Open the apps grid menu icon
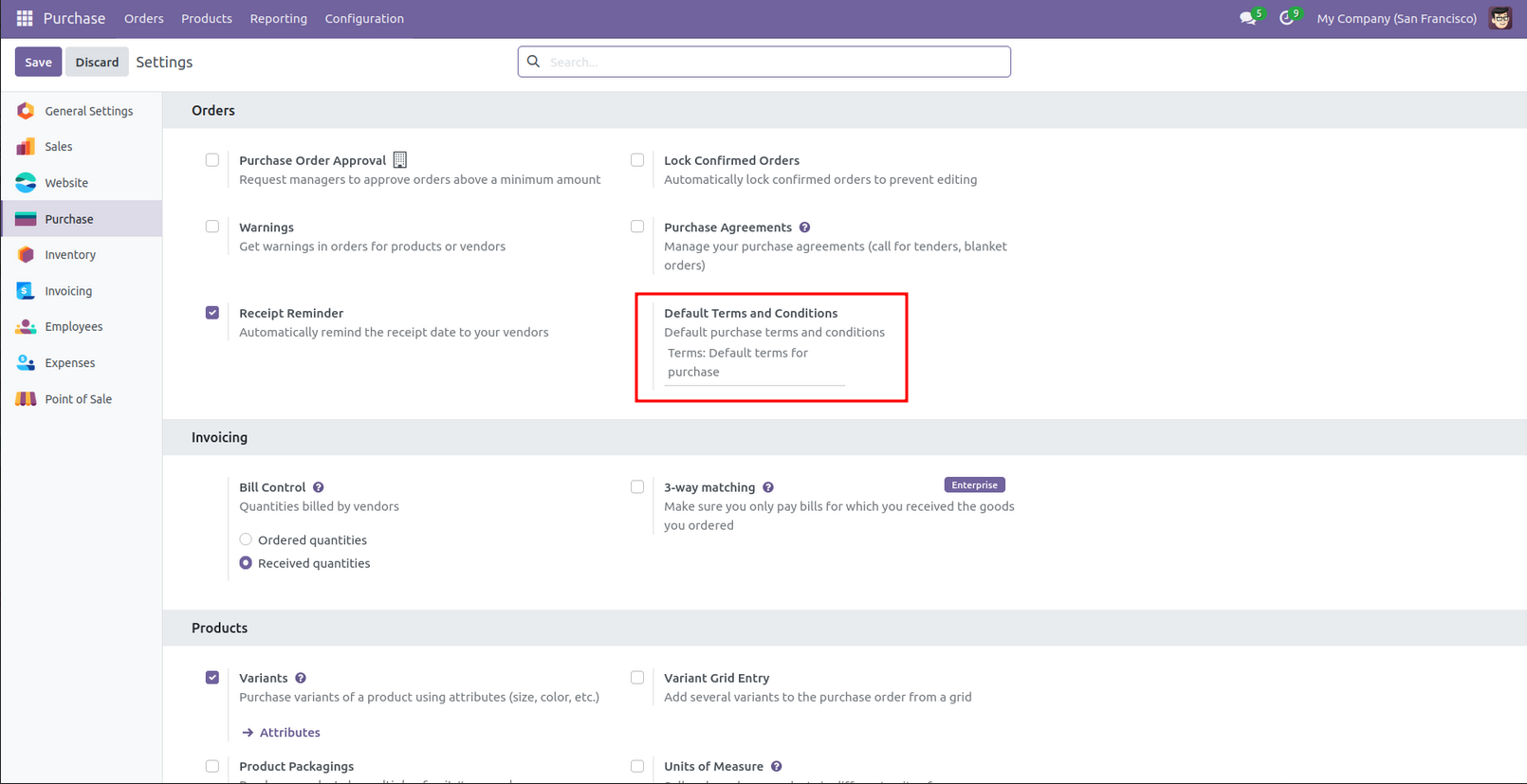Viewport: 1527px width, 784px height. tap(25, 18)
